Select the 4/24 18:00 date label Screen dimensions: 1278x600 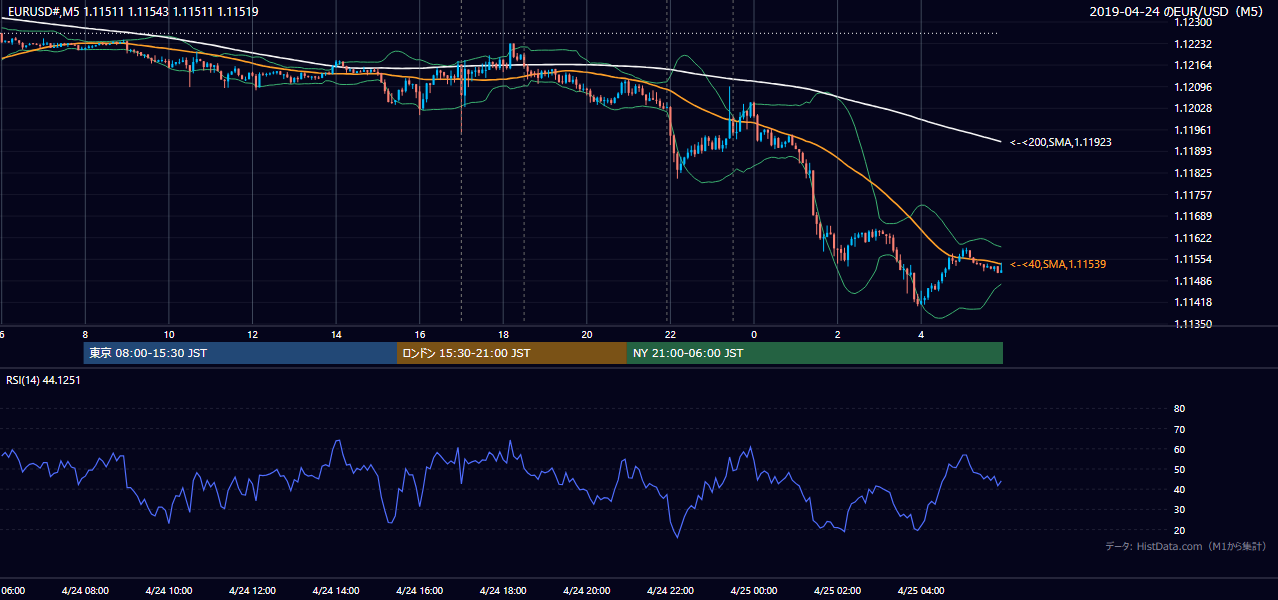click(x=503, y=591)
